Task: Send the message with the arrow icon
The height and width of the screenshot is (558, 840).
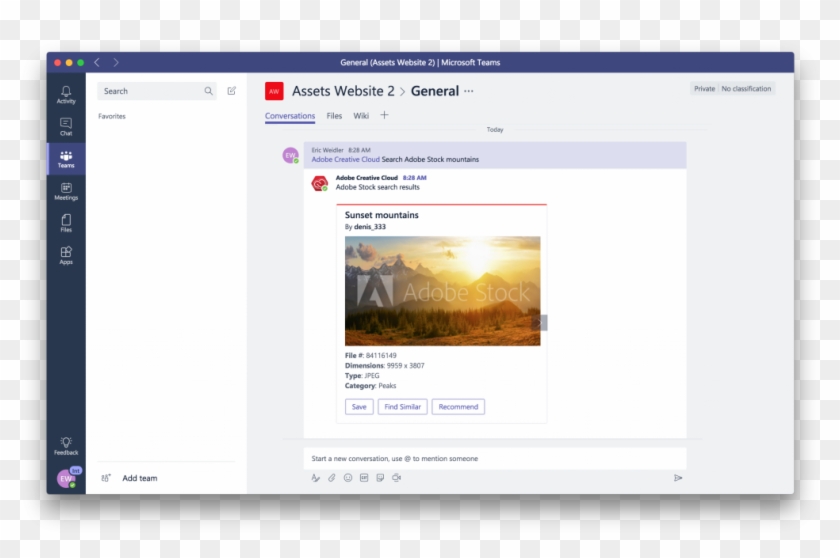Action: [x=677, y=478]
